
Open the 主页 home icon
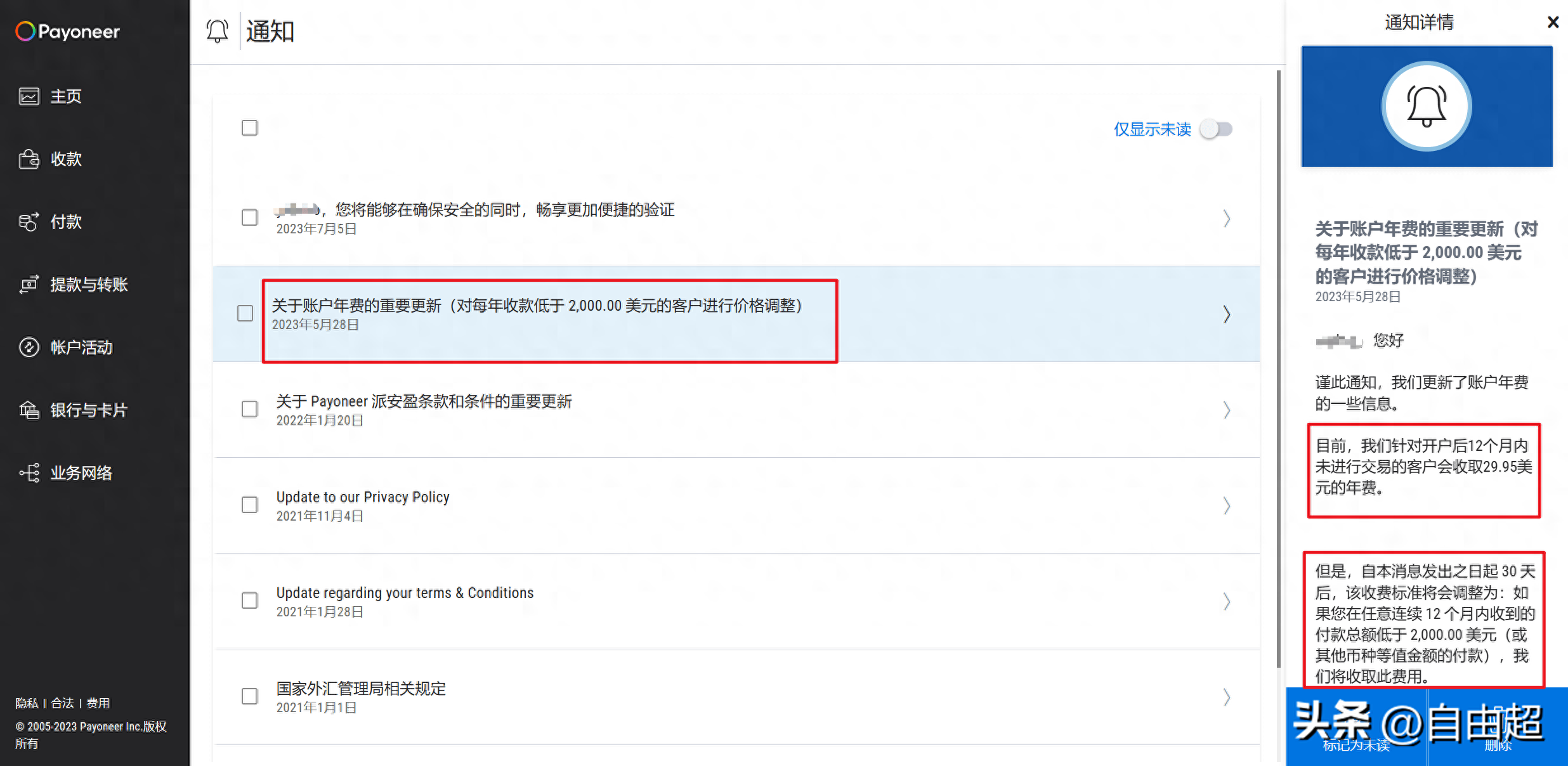(29, 96)
